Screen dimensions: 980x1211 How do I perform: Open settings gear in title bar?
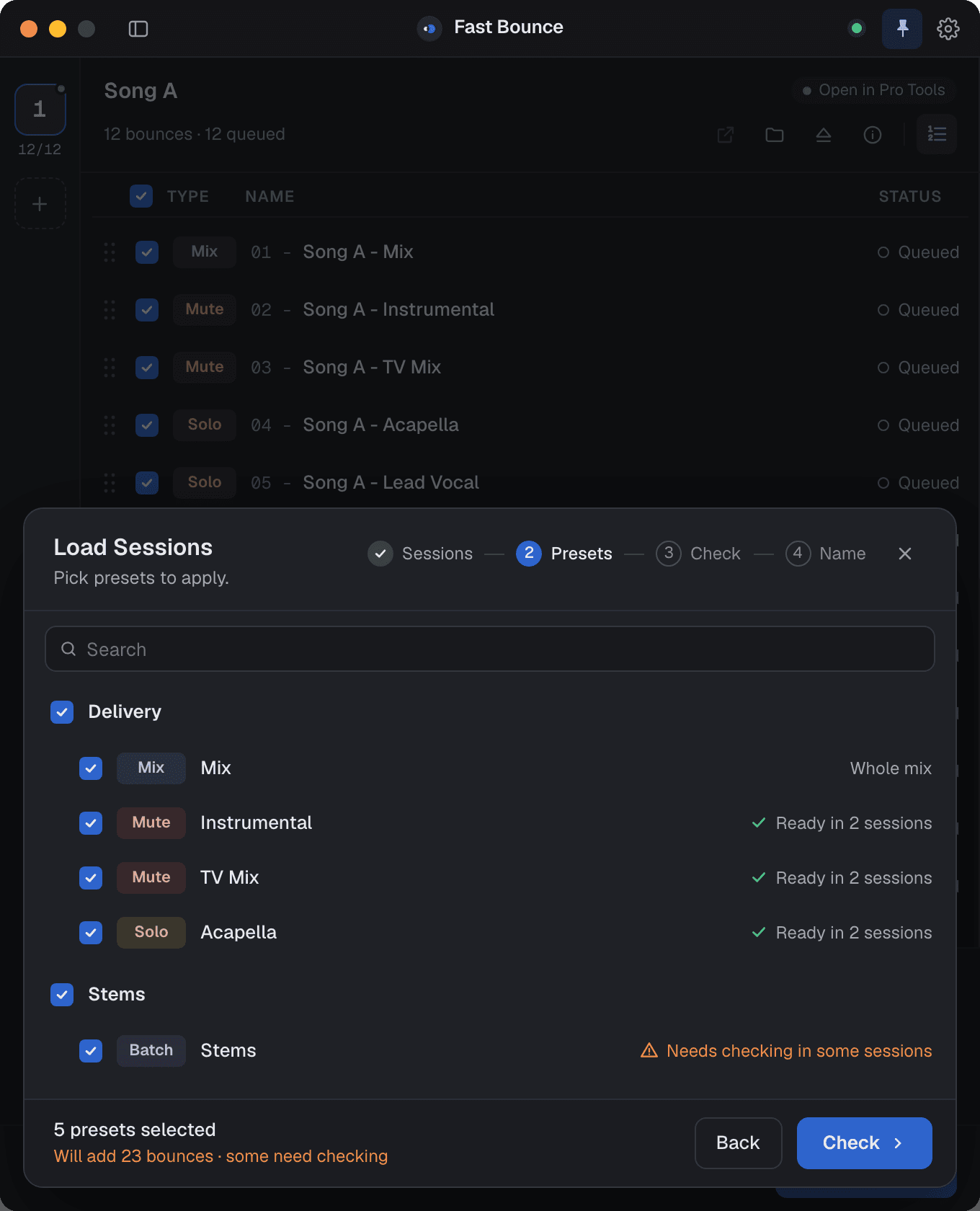(948, 29)
